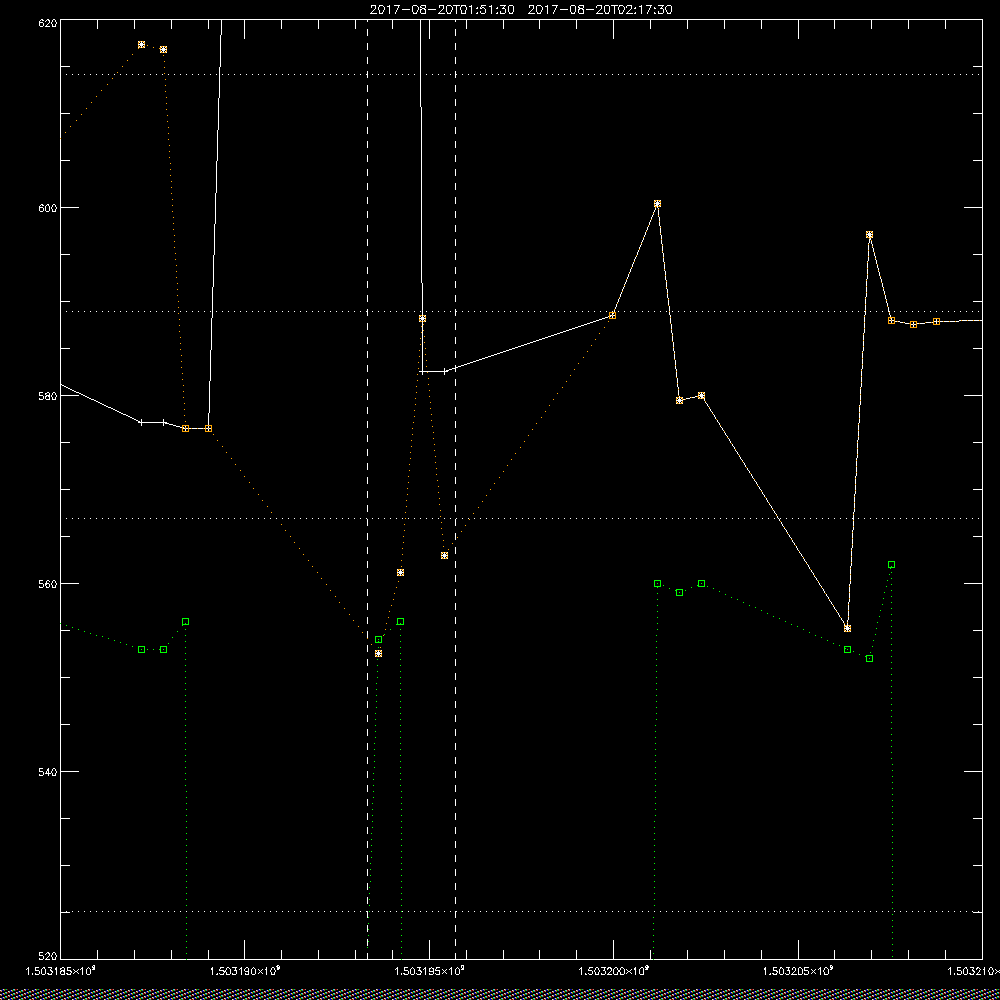
Task: Click the right vertical dashed line
Action: click(x=455, y=489)
